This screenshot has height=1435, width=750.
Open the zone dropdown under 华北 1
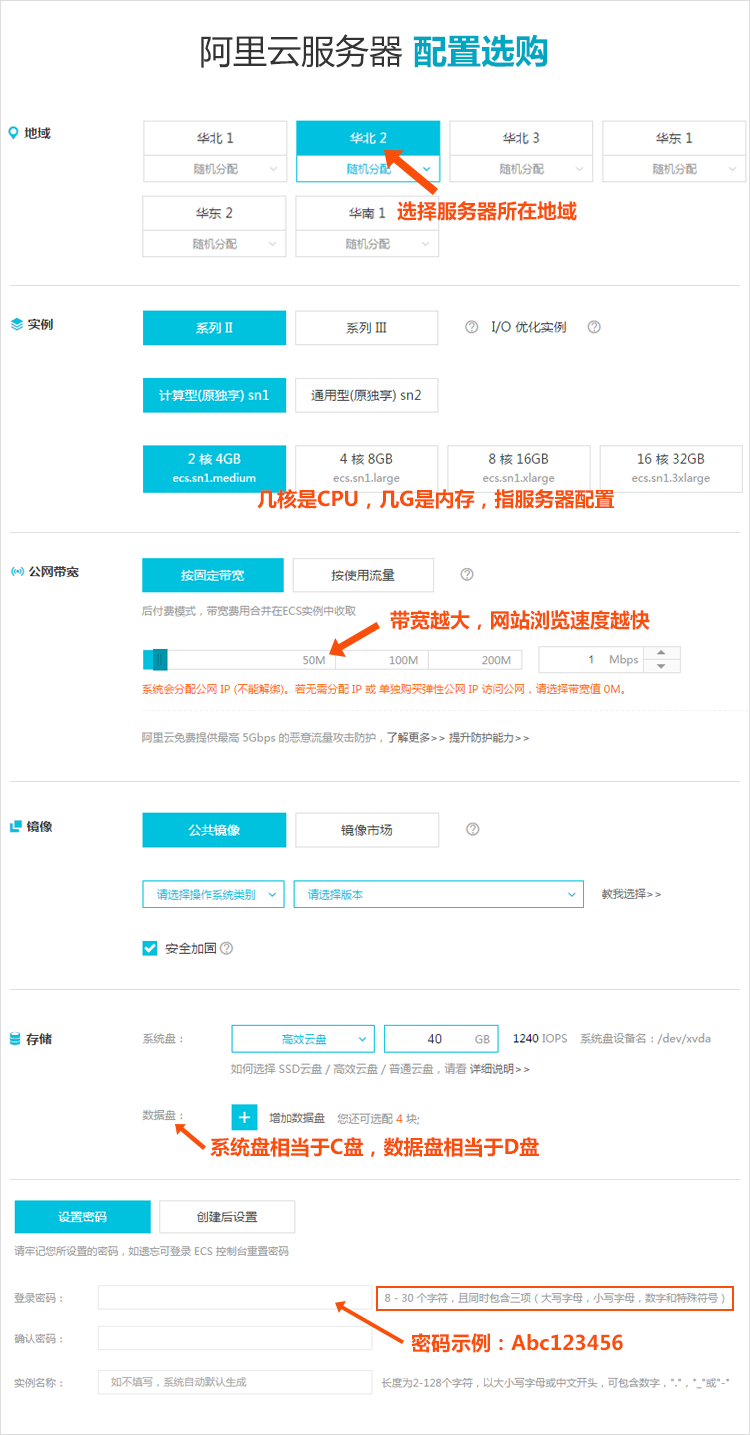[215, 169]
